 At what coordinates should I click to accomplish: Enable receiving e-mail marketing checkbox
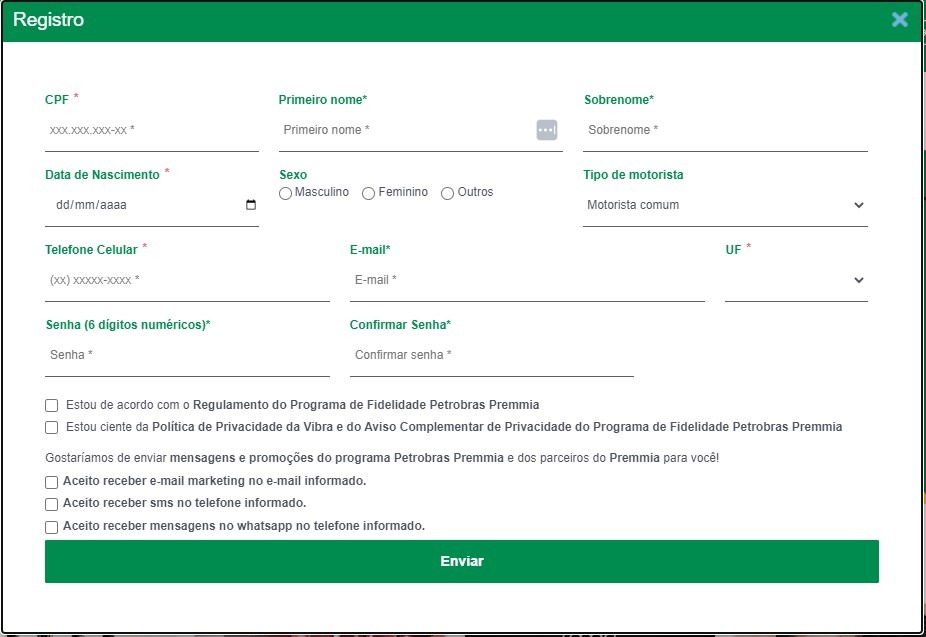pyautogui.click(x=52, y=482)
